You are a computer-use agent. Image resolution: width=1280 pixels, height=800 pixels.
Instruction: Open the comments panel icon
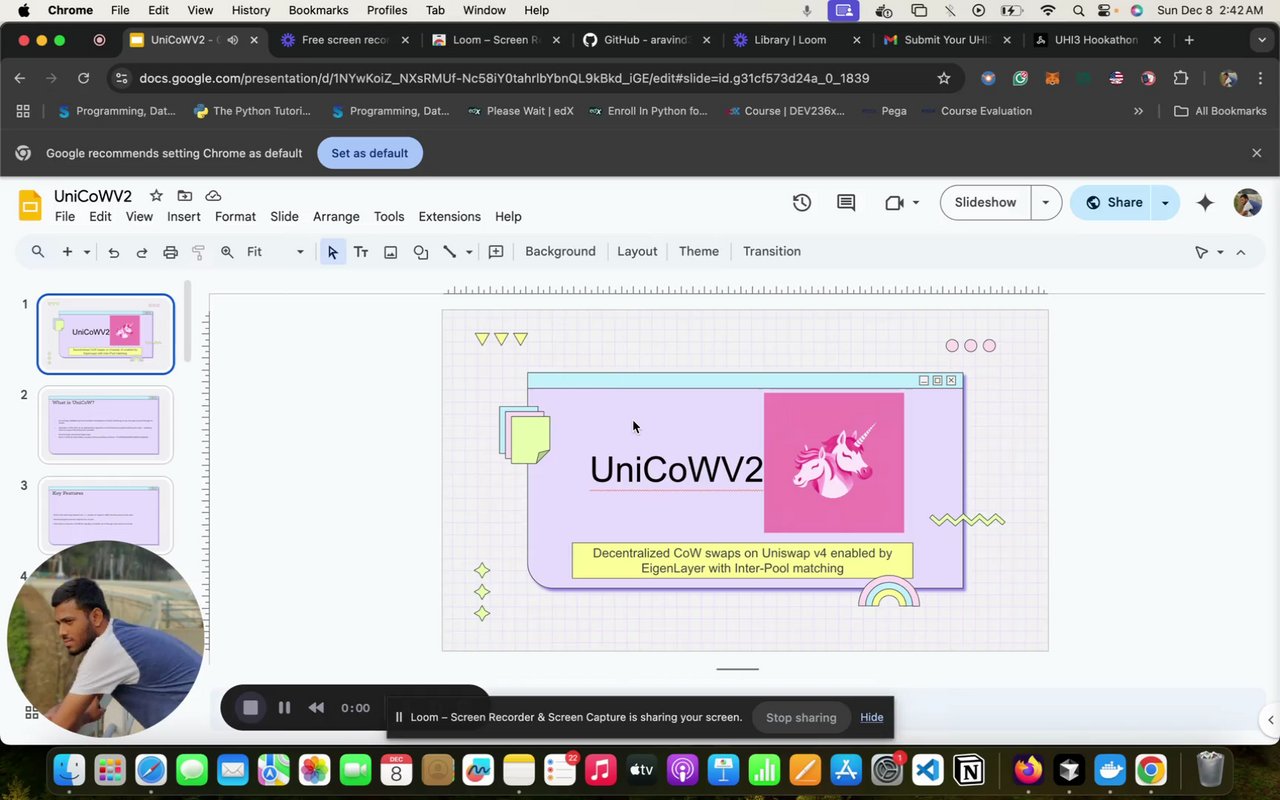846,203
